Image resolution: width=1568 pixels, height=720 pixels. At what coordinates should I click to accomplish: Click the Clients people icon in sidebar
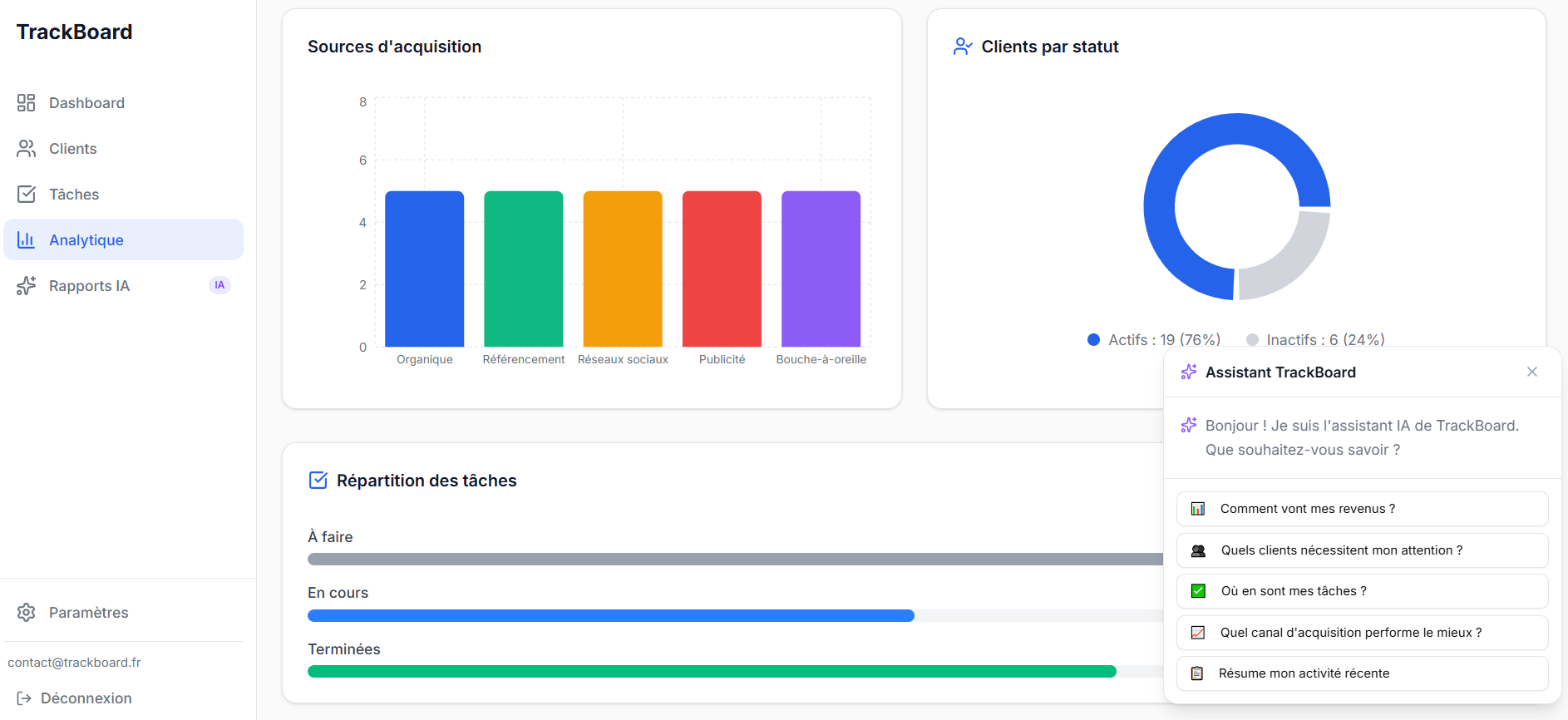tap(26, 148)
